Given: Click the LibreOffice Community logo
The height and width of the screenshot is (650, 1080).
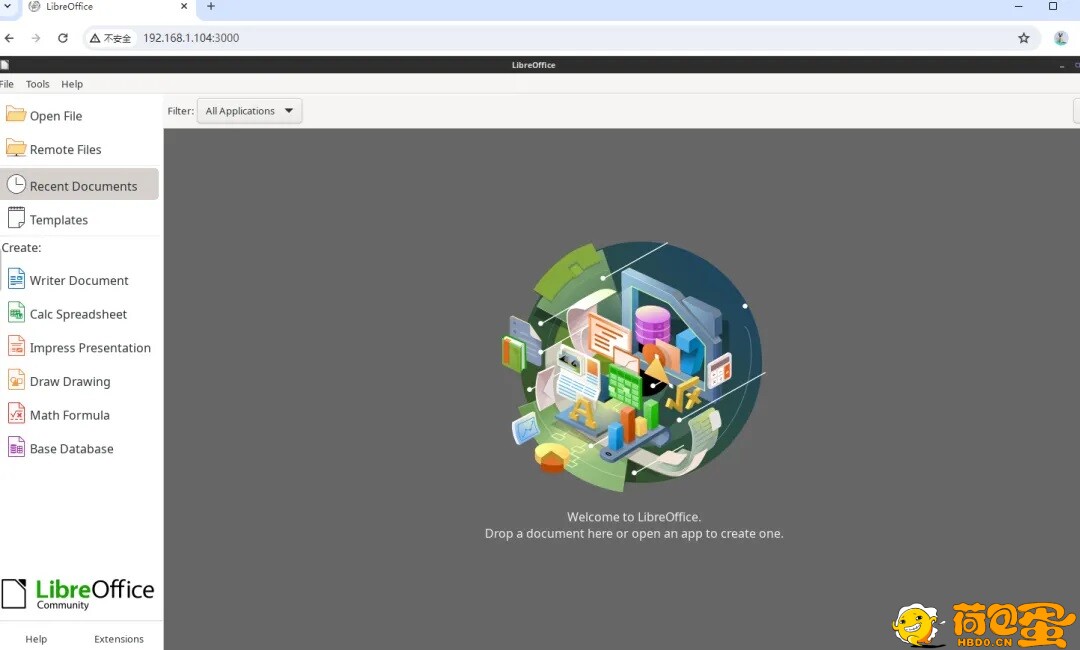Looking at the screenshot, I should (x=78, y=594).
